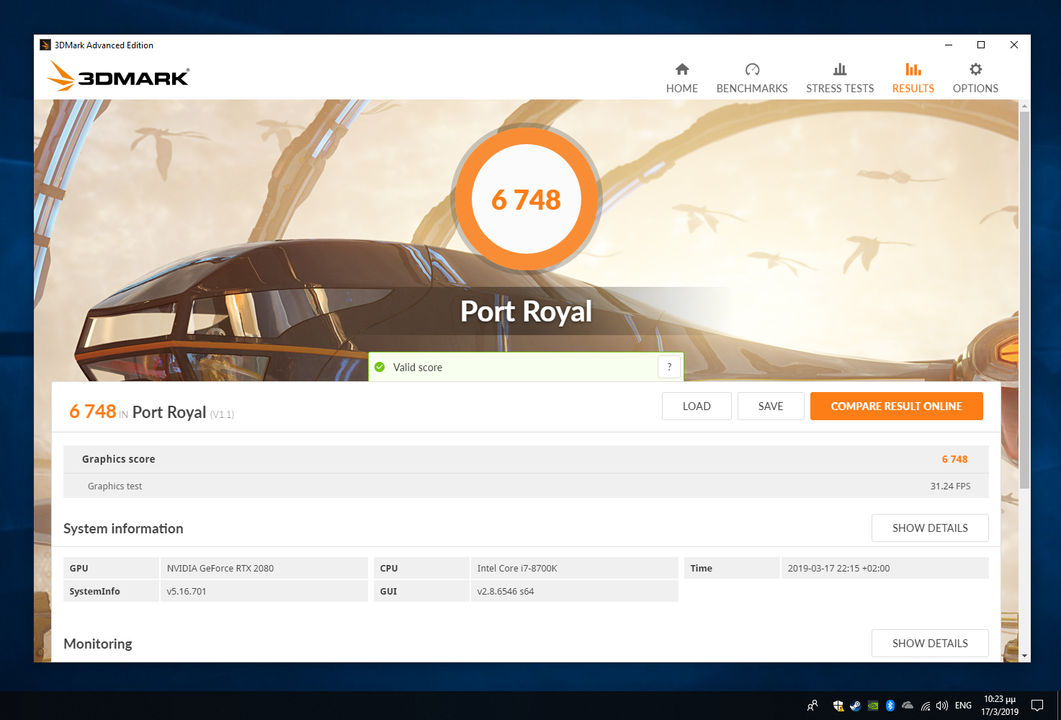Click the 3DMark logo
Viewport: 1061px width, 720px height.
coord(118,76)
